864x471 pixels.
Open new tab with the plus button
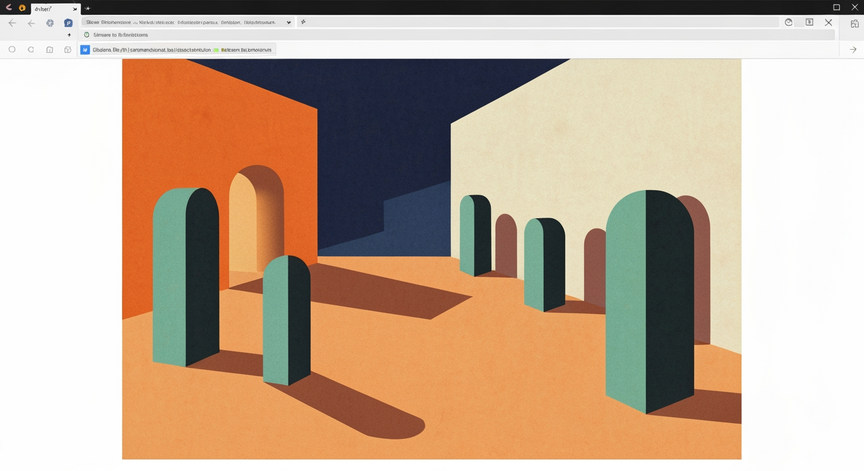[88, 8]
